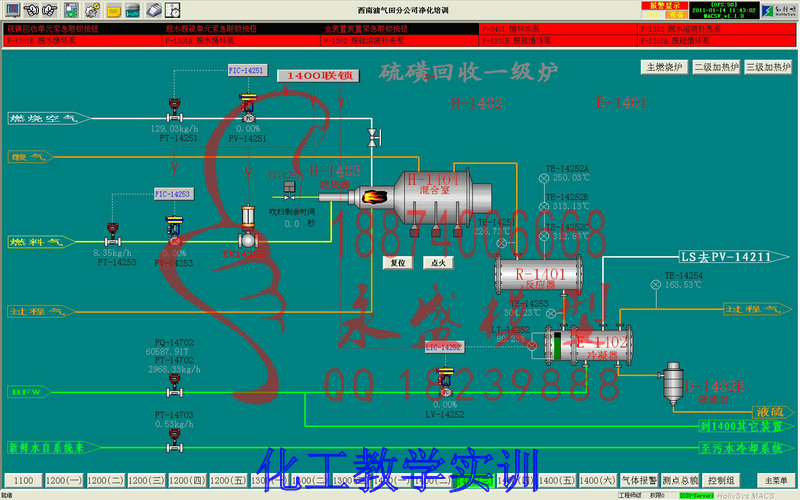800x500 pixels.
Task: Click the 燃料气 fuel gas inlet label
Action: coord(41,242)
